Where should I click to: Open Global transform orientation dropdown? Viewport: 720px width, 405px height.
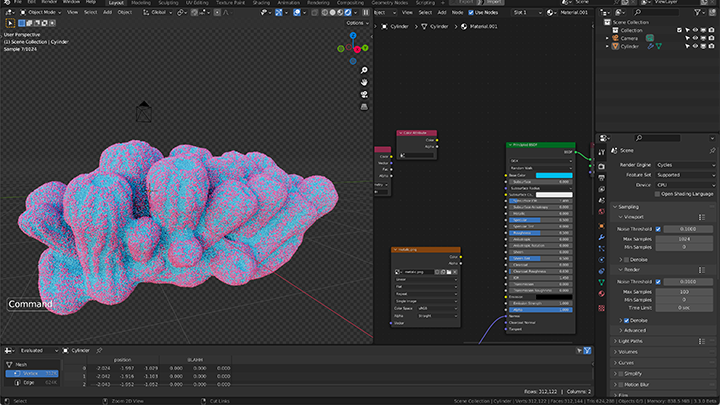[x=158, y=12]
